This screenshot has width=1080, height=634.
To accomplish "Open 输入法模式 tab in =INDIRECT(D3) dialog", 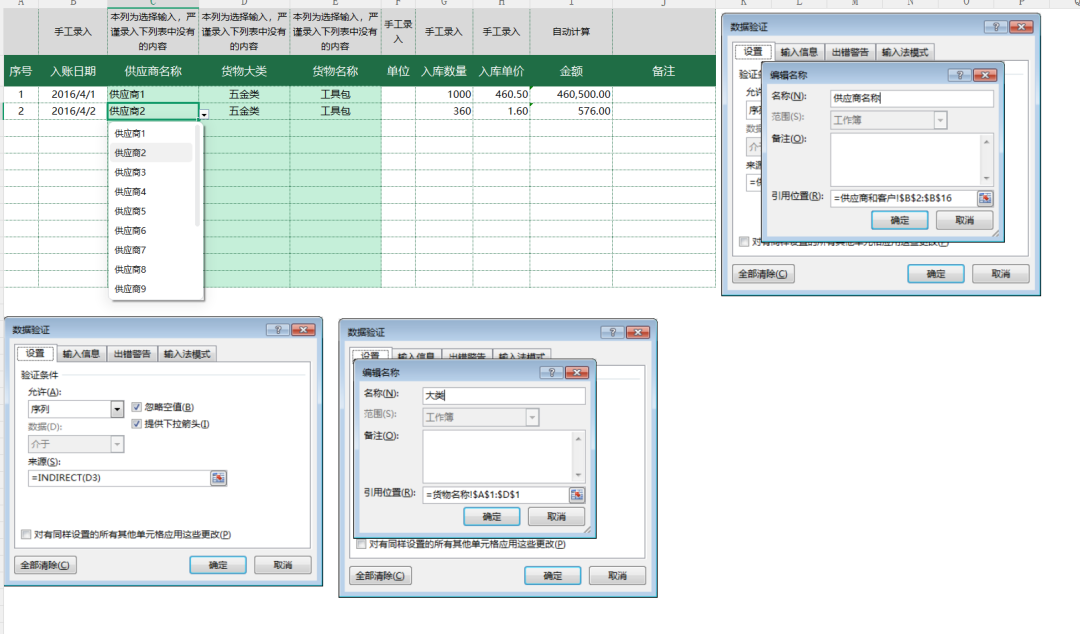I will click(187, 353).
